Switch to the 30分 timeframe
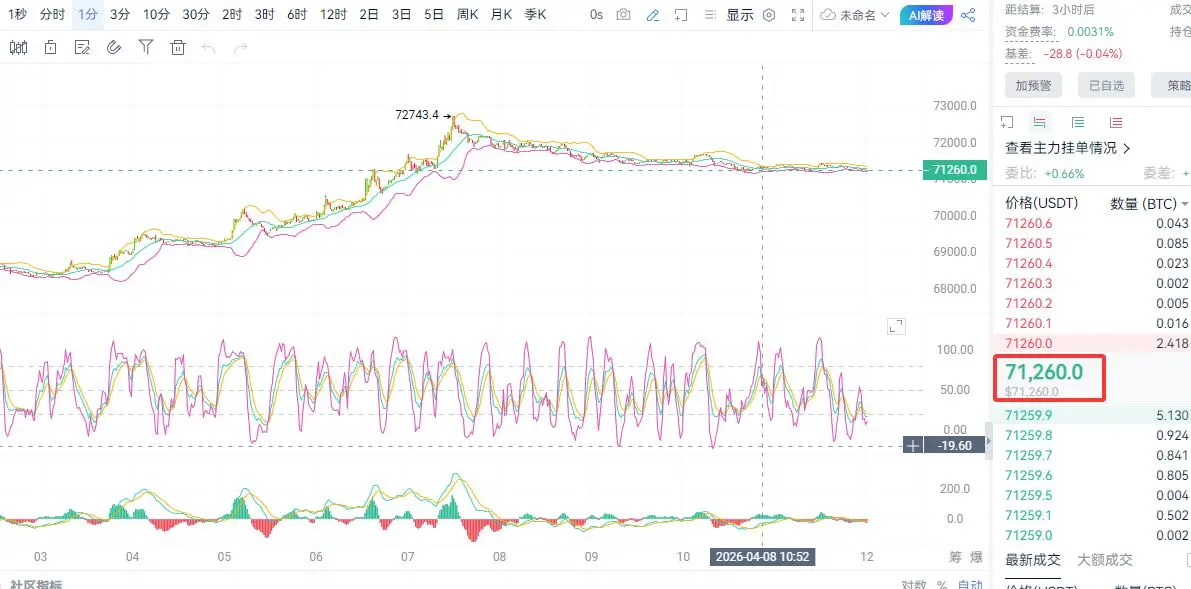This screenshot has height=589, width=1191. tap(196, 14)
